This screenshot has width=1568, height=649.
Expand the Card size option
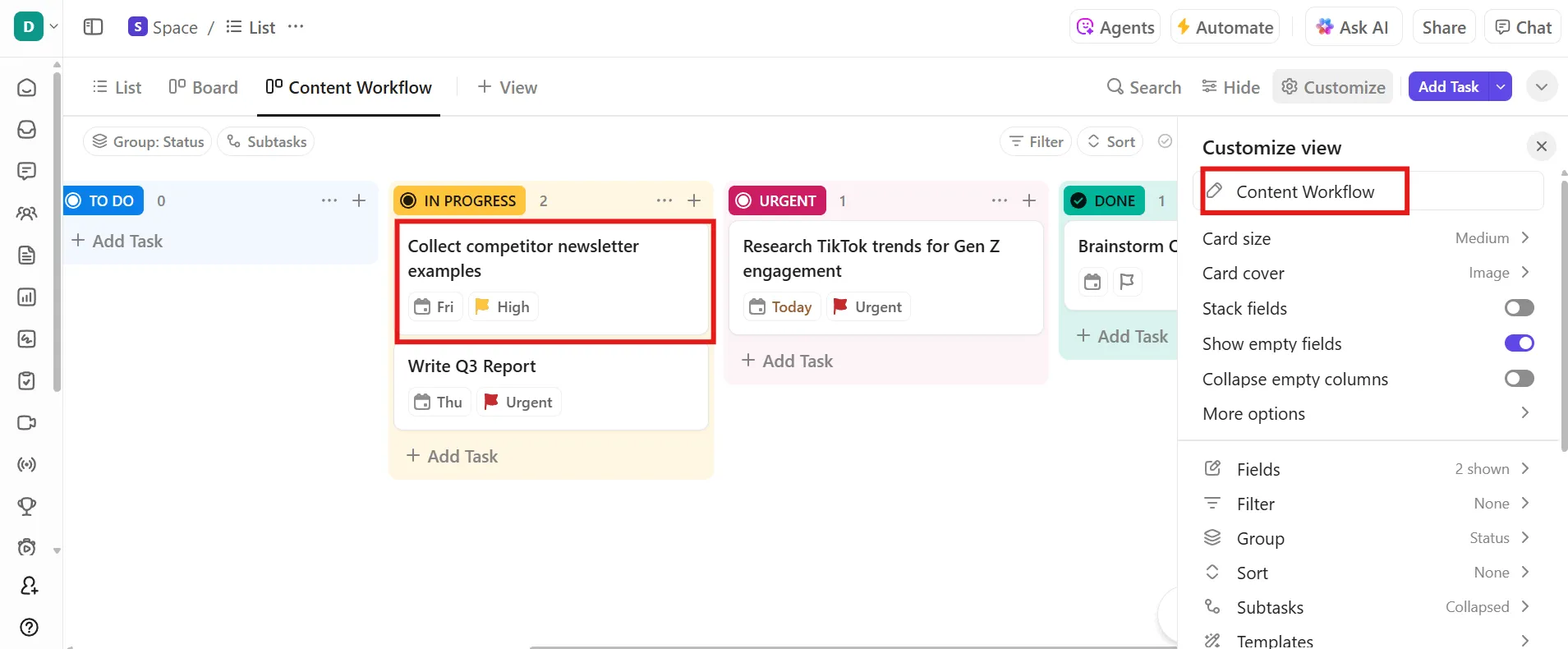(1368, 238)
